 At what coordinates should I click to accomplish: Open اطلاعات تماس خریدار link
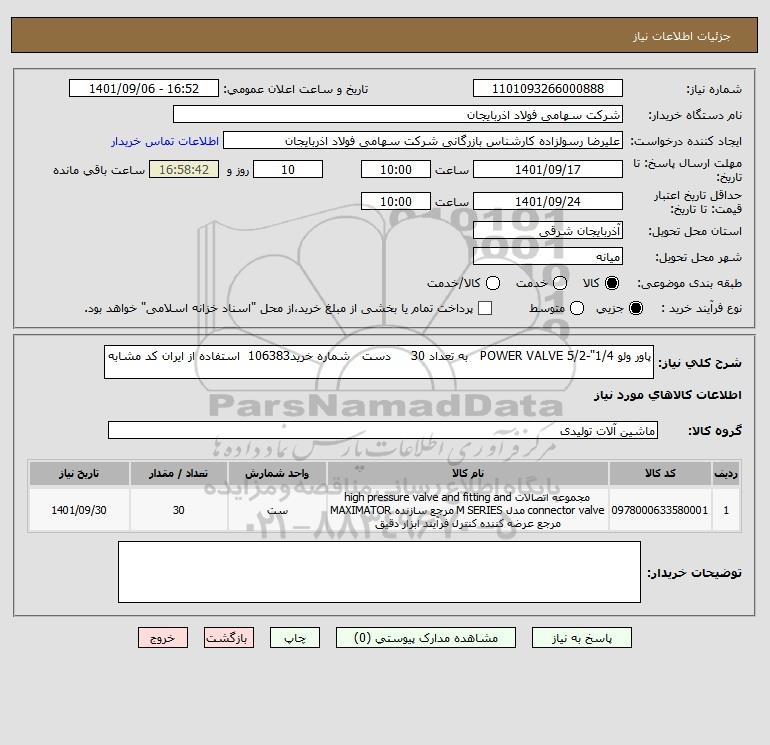pyautogui.click(x=165, y=141)
